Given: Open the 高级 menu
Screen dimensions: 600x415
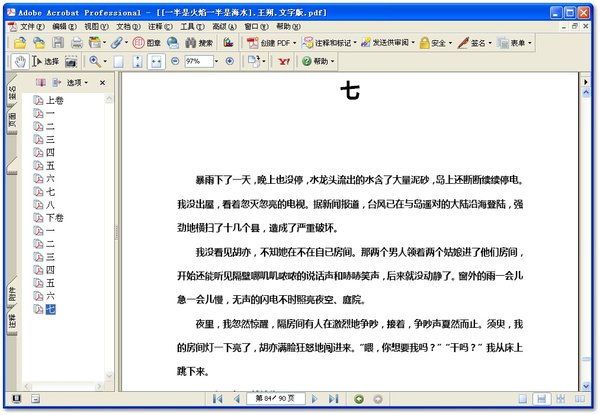Looking at the screenshot, I should [225, 26].
